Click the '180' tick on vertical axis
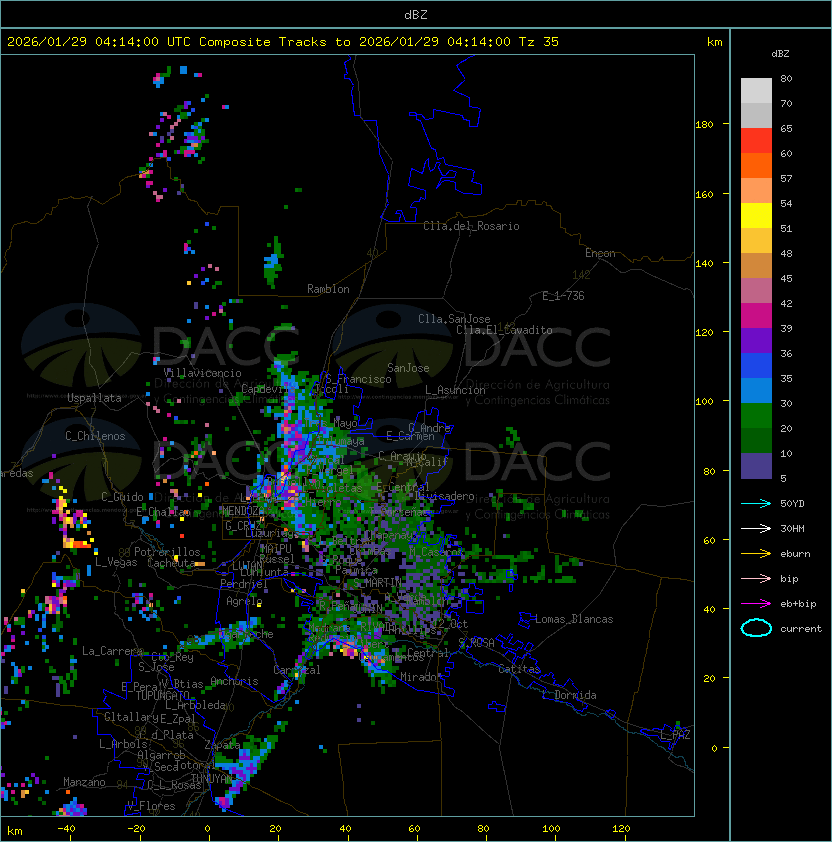 click(704, 125)
